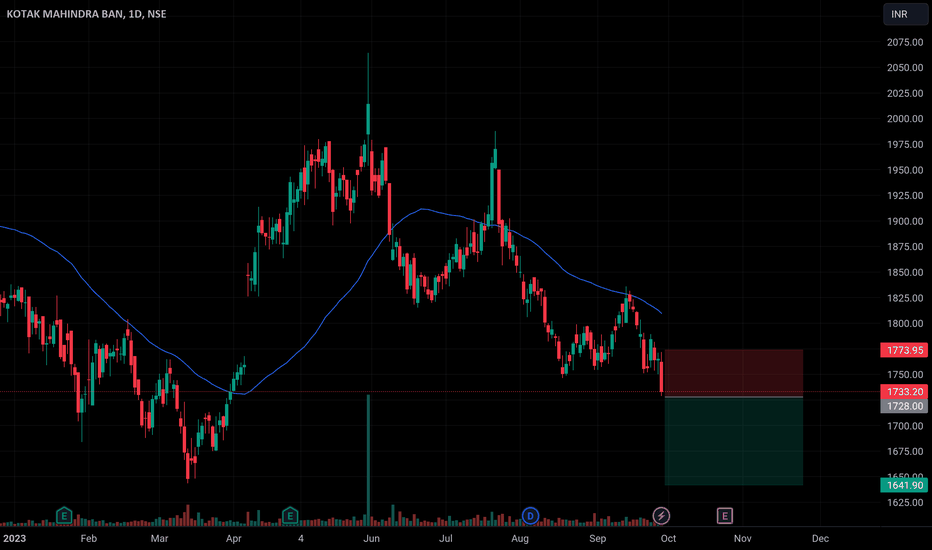Click the green 1641.90 target price label
Viewport: 932px width, 550px height.
[x=904, y=485]
